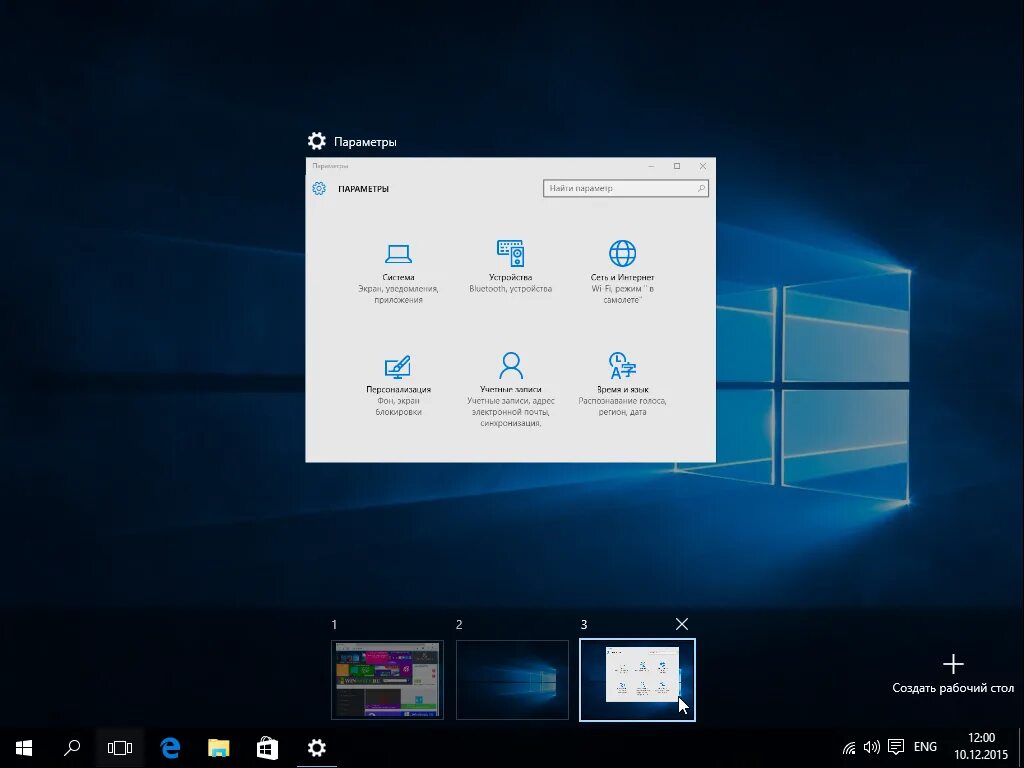Click the Распознавание голоса, регион, дата text

622,406
